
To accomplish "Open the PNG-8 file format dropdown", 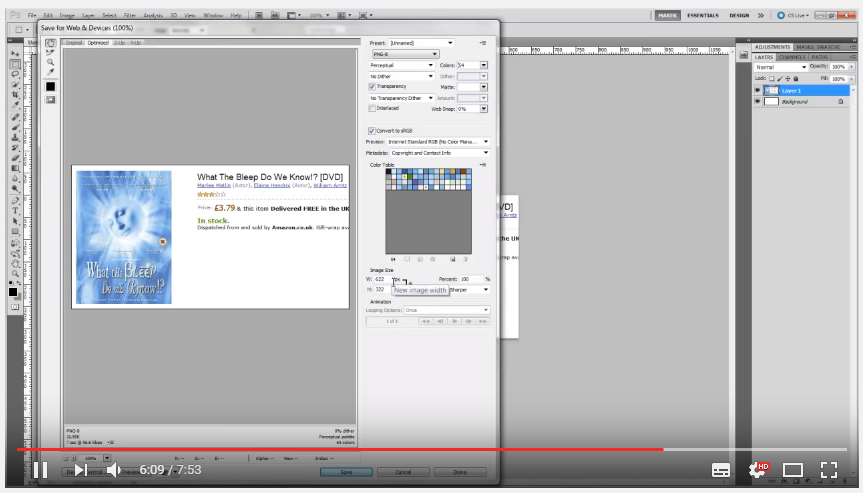I will point(404,54).
